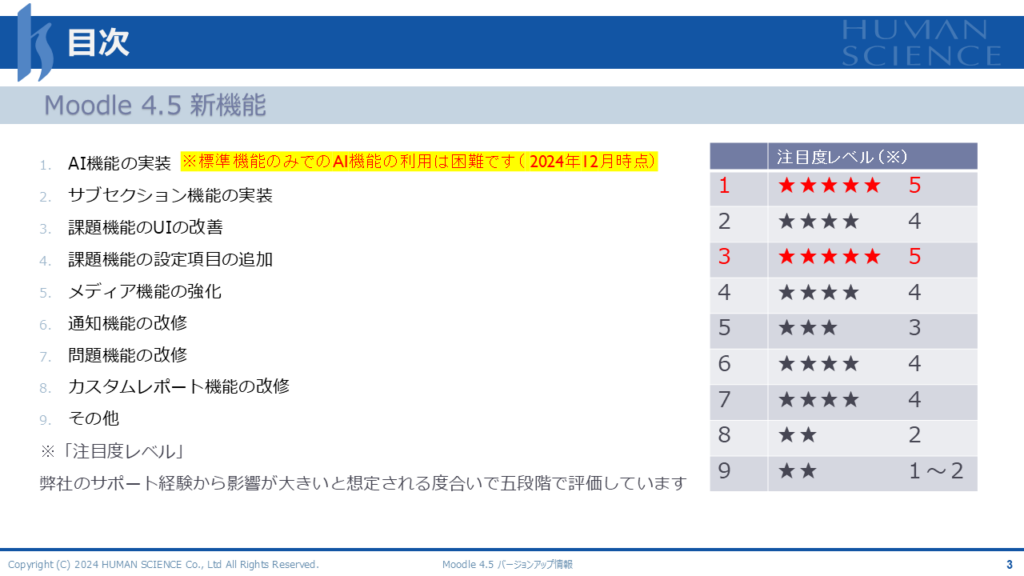Select the four stars in table row 7
The width and height of the screenshot is (1024, 576).
819,400
